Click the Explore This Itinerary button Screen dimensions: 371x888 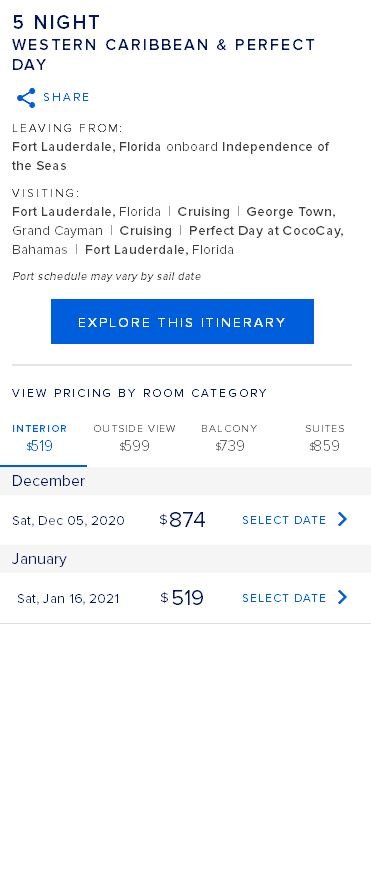click(x=182, y=321)
